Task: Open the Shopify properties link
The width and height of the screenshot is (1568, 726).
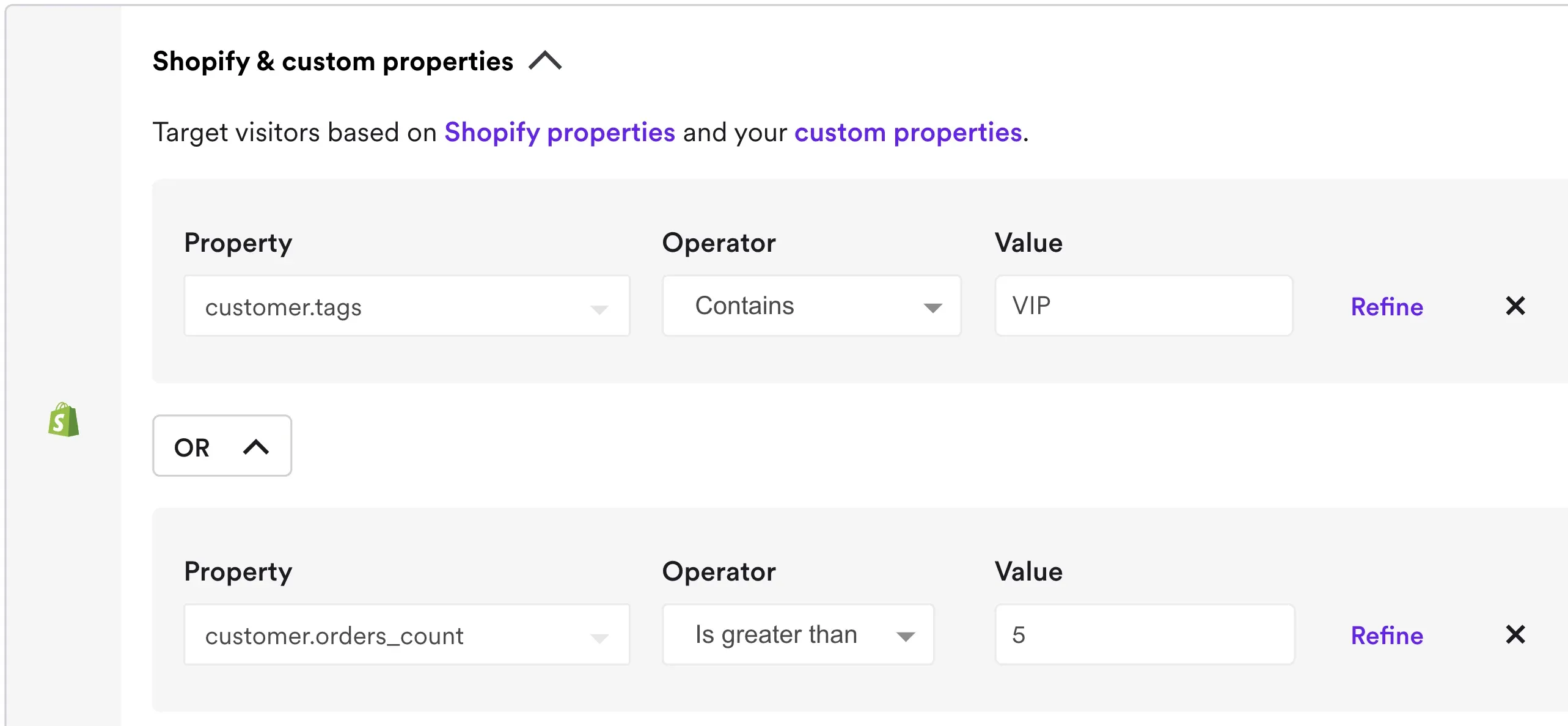Action: point(559,132)
